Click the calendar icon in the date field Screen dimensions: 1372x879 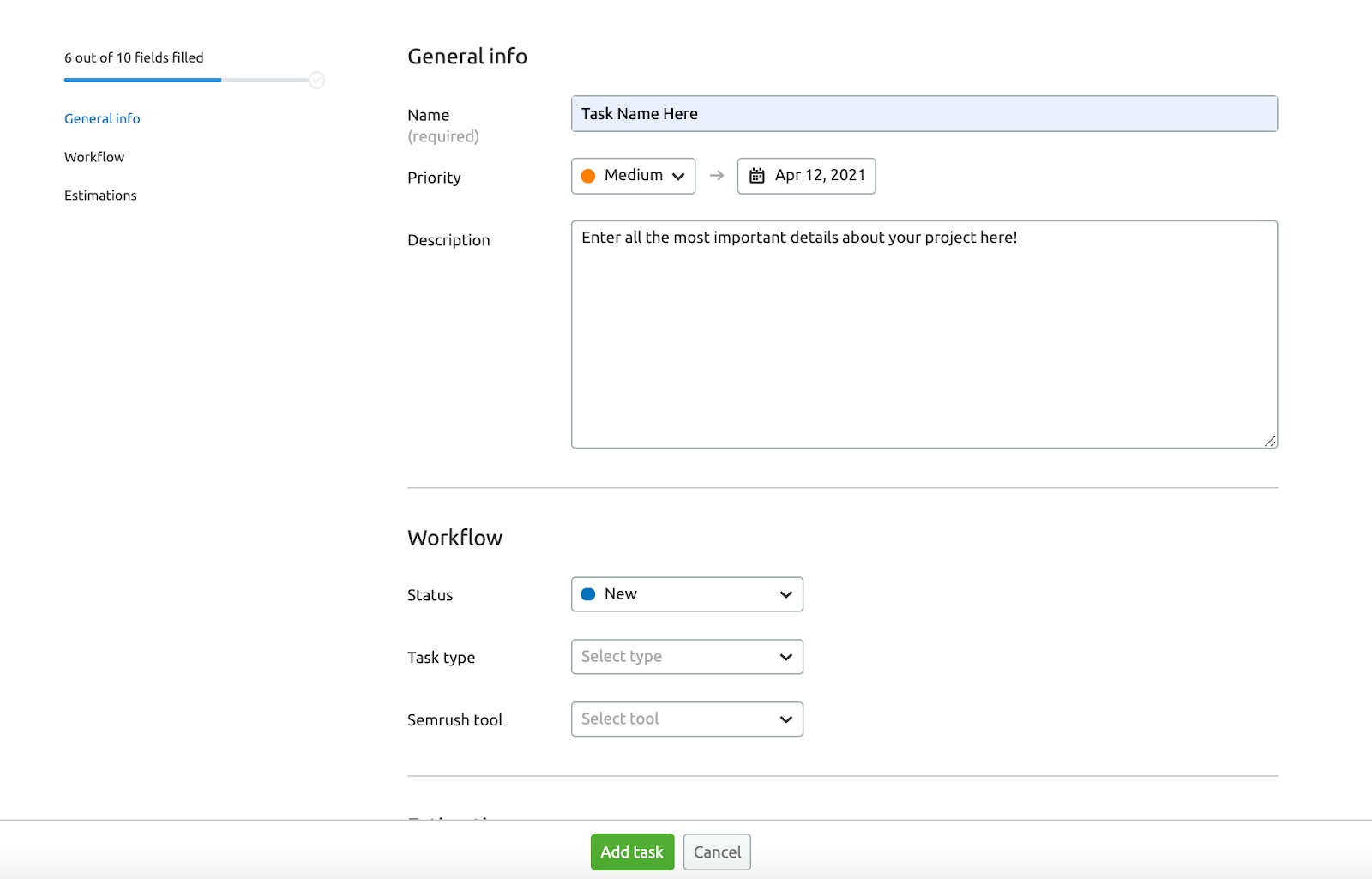tap(756, 176)
